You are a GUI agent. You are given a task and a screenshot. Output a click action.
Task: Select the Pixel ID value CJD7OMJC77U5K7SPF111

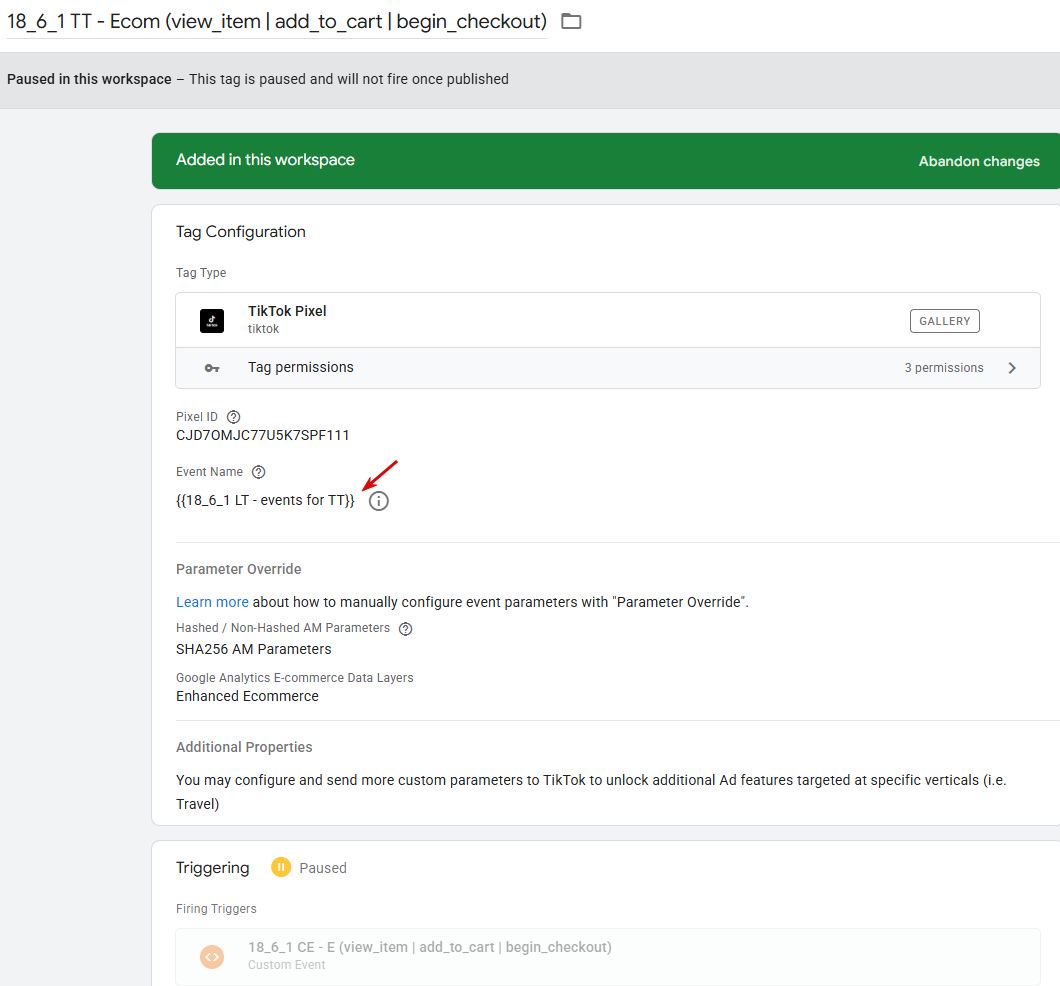click(x=263, y=435)
